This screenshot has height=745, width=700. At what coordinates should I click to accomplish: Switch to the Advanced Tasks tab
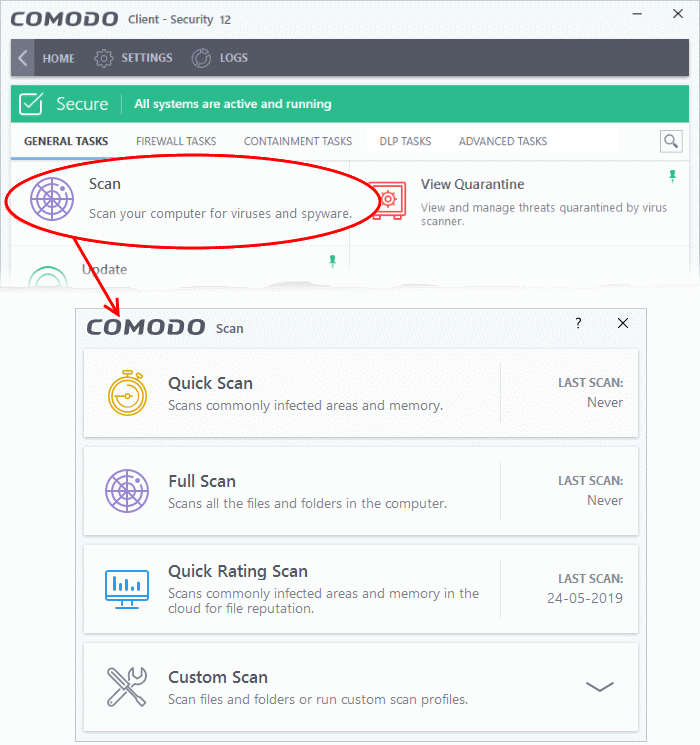pyautogui.click(x=503, y=141)
